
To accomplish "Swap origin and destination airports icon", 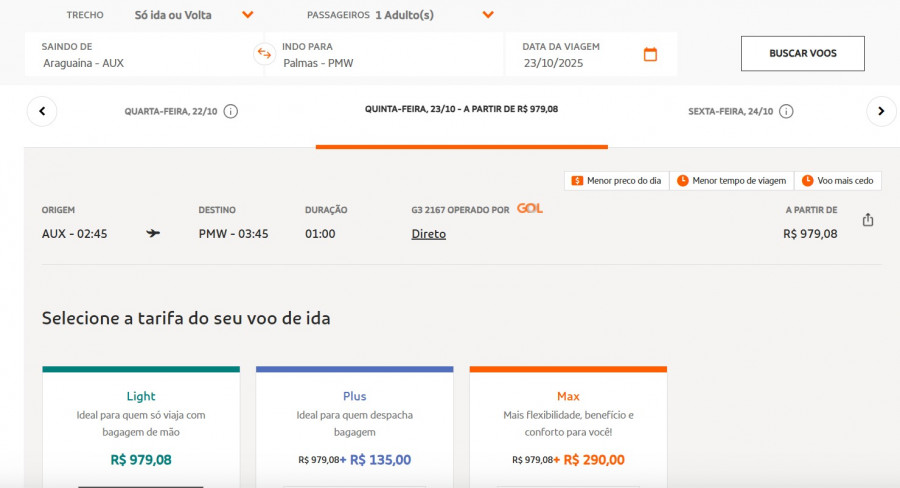I will (264, 54).
